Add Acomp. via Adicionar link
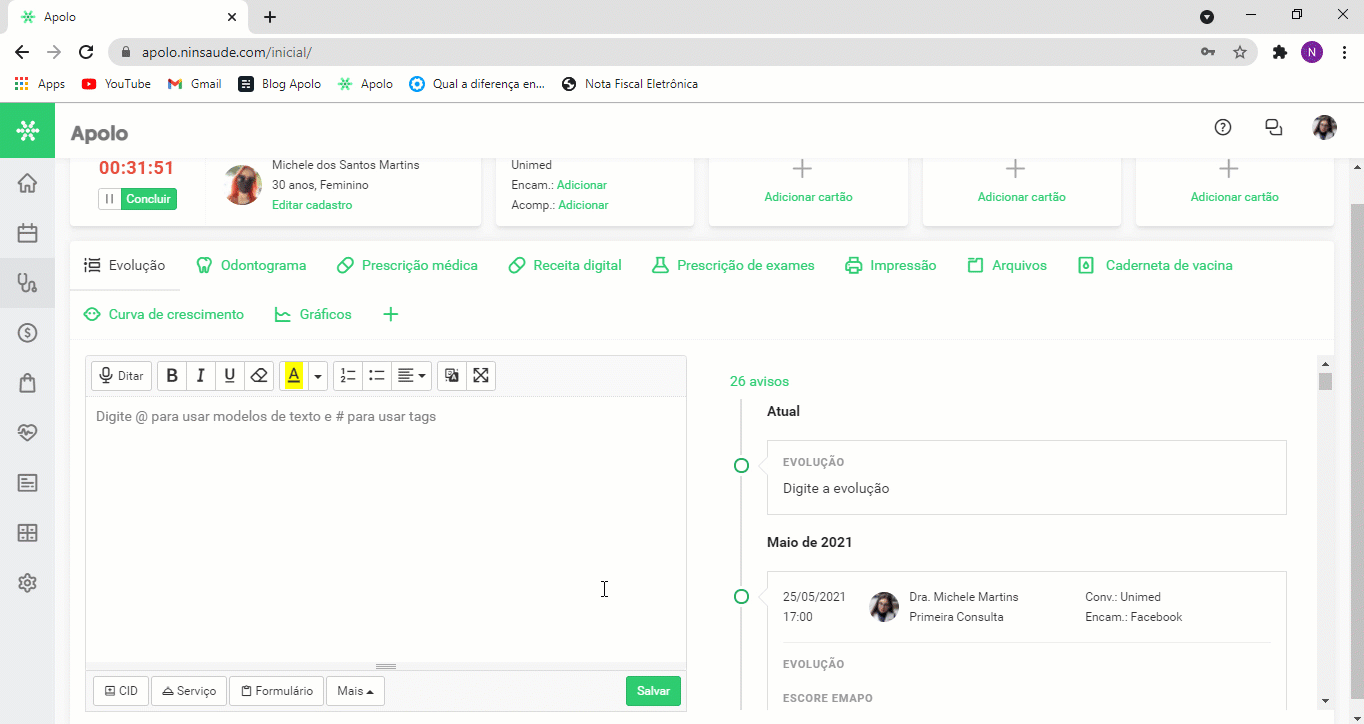1364x724 pixels. (583, 205)
